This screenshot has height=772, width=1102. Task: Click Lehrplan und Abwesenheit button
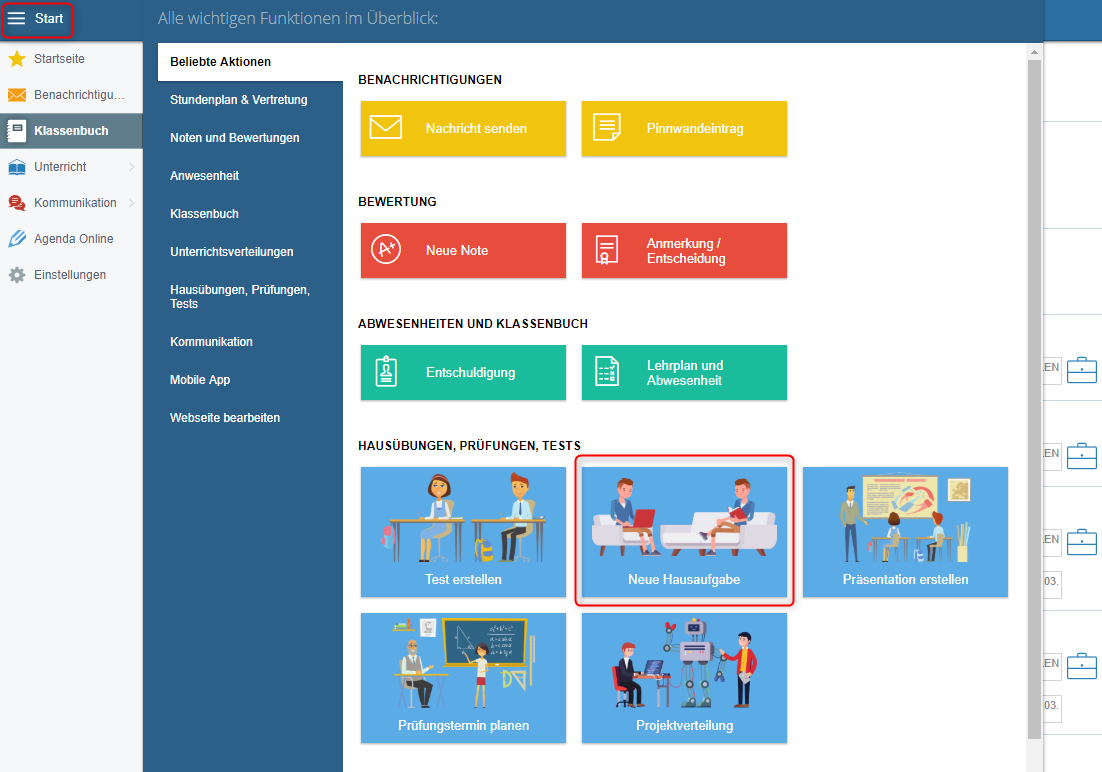tap(684, 372)
